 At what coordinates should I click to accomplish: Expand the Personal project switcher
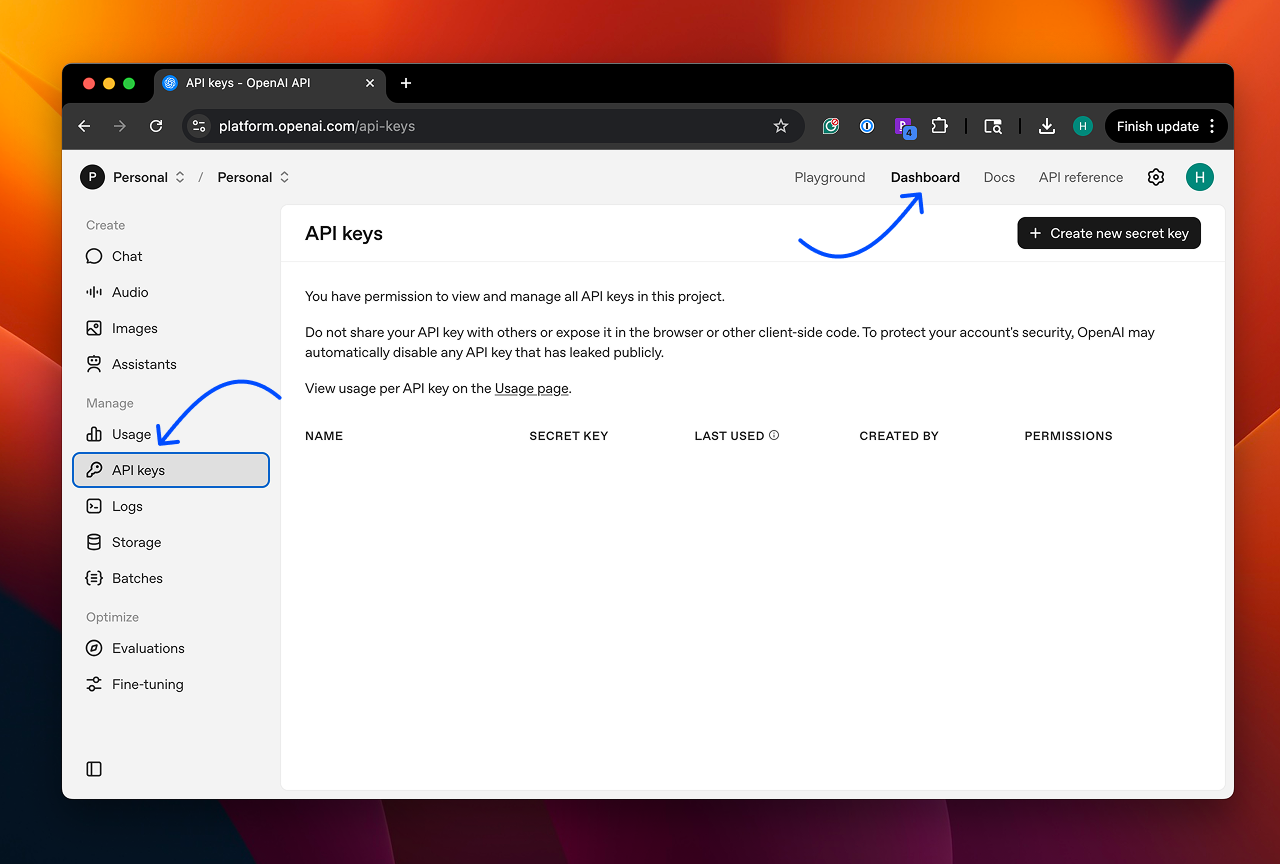254,177
